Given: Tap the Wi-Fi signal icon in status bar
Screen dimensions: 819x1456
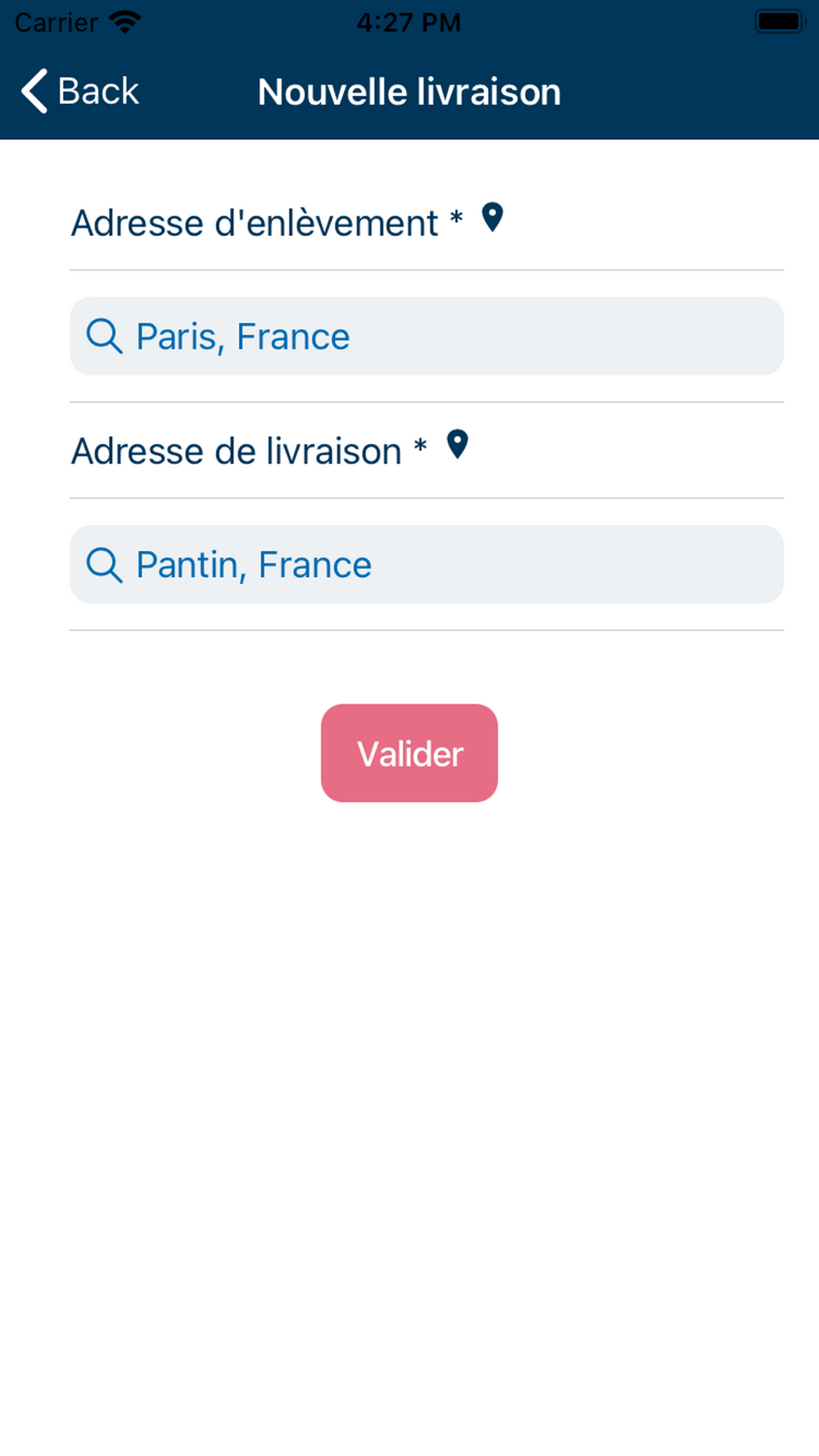Looking at the screenshot, I should click(x=125, y=22).
